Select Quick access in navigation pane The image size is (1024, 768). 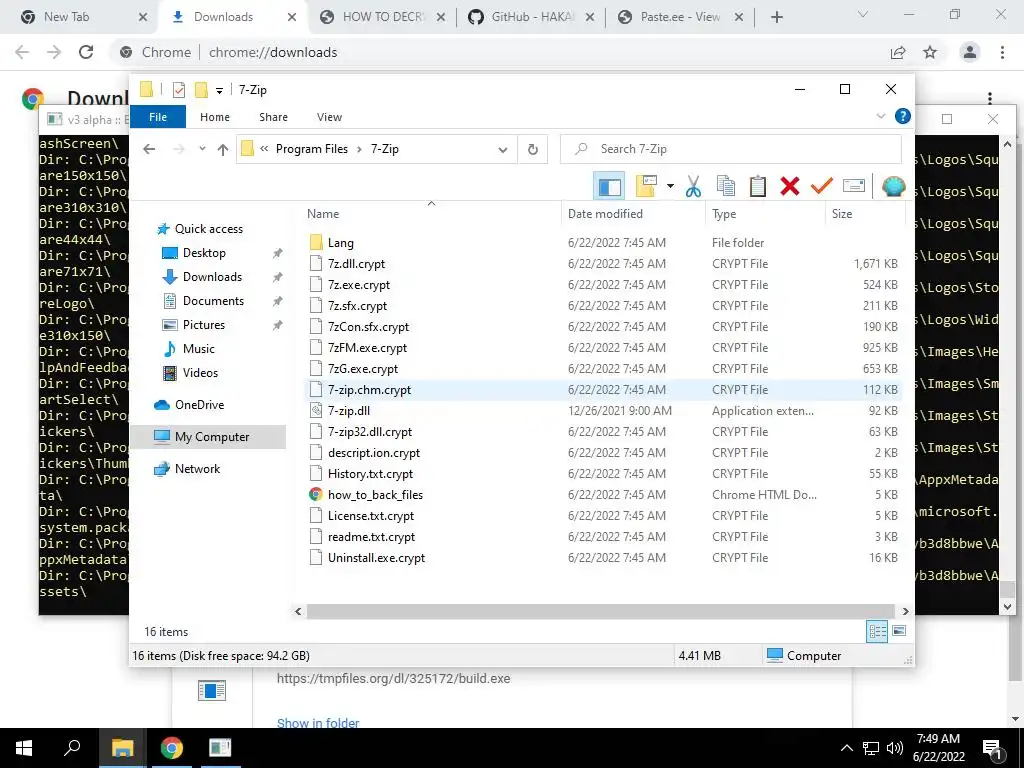click(200, 229)
